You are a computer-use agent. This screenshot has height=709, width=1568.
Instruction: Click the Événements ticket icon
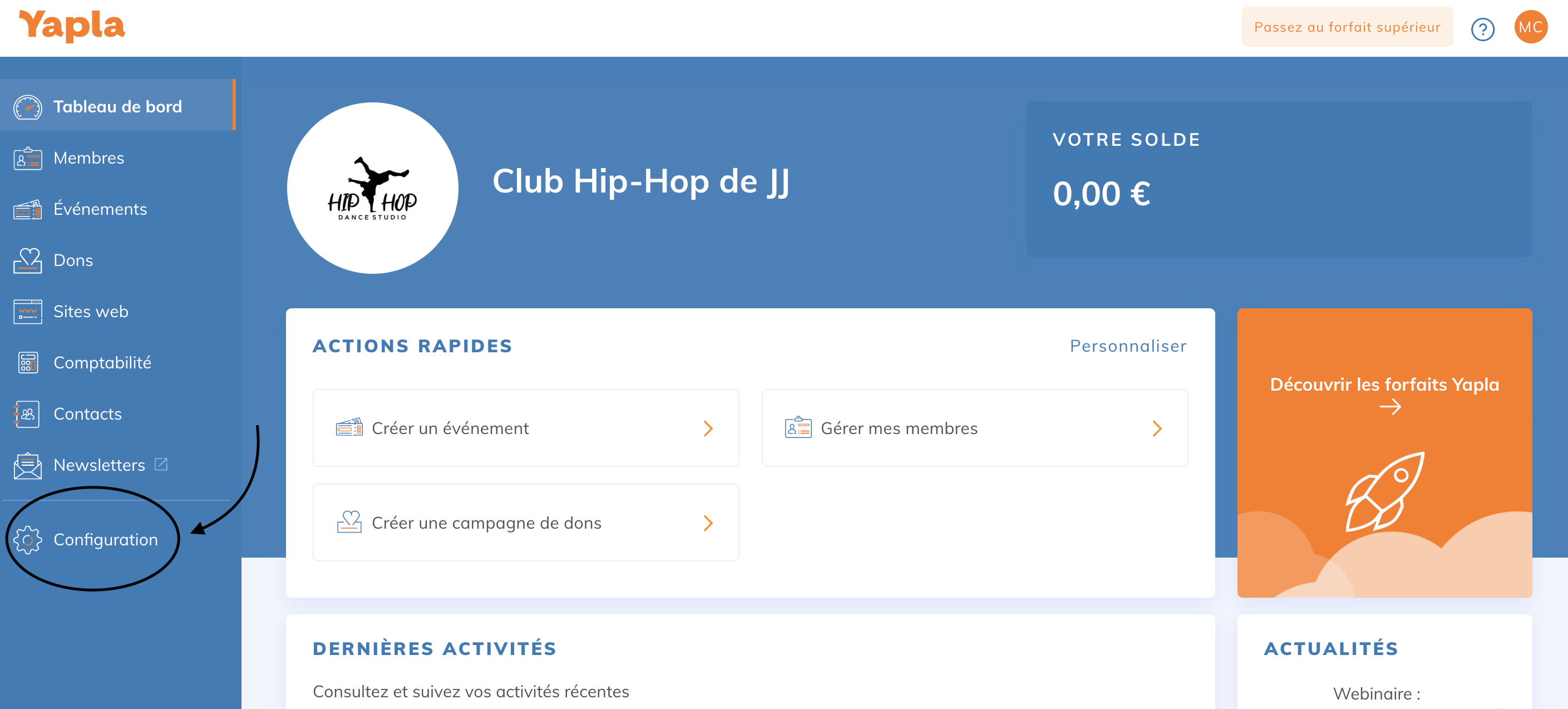[x=27, y=210]
